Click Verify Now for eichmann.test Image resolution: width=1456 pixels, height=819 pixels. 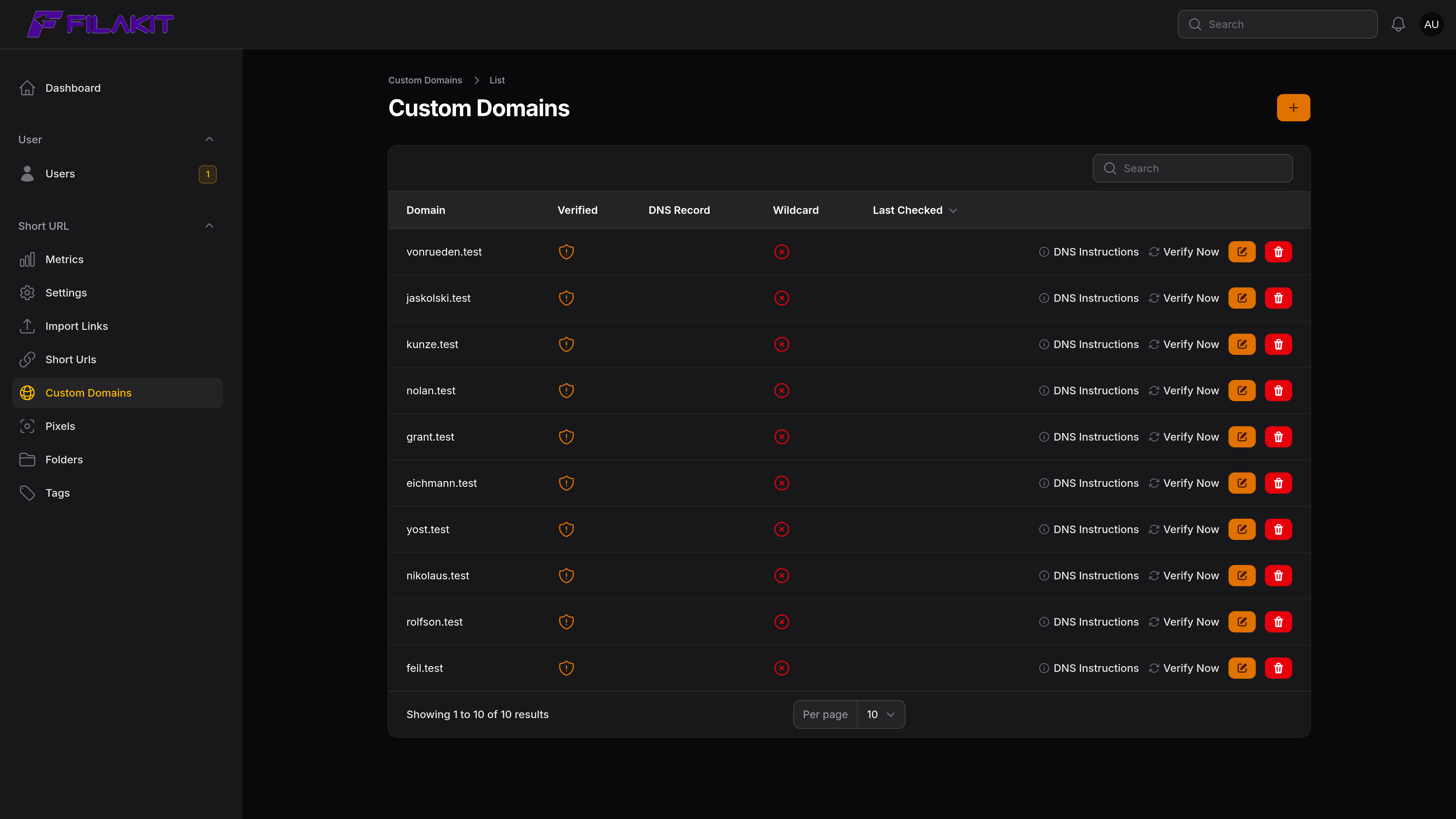pos(1184,483)
